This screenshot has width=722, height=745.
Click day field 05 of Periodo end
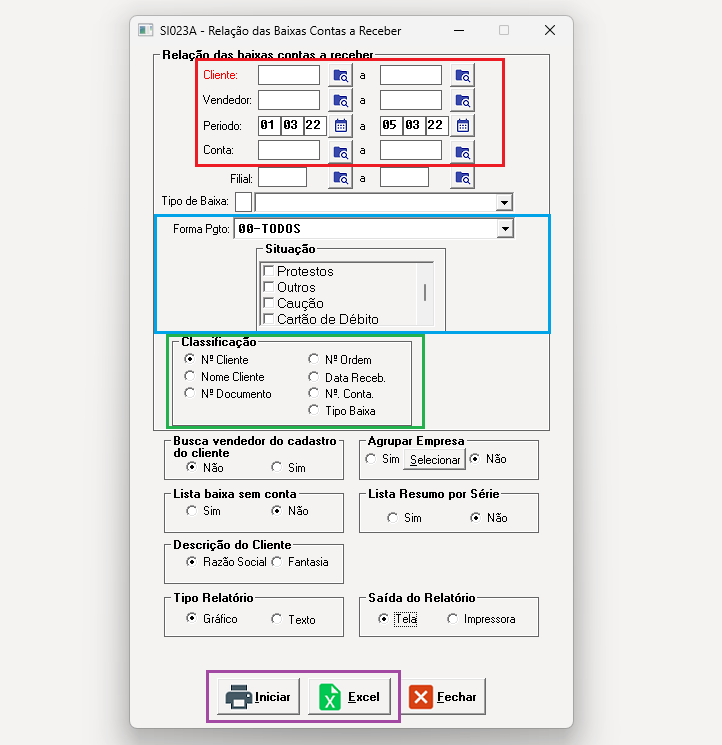click(391, 125)
